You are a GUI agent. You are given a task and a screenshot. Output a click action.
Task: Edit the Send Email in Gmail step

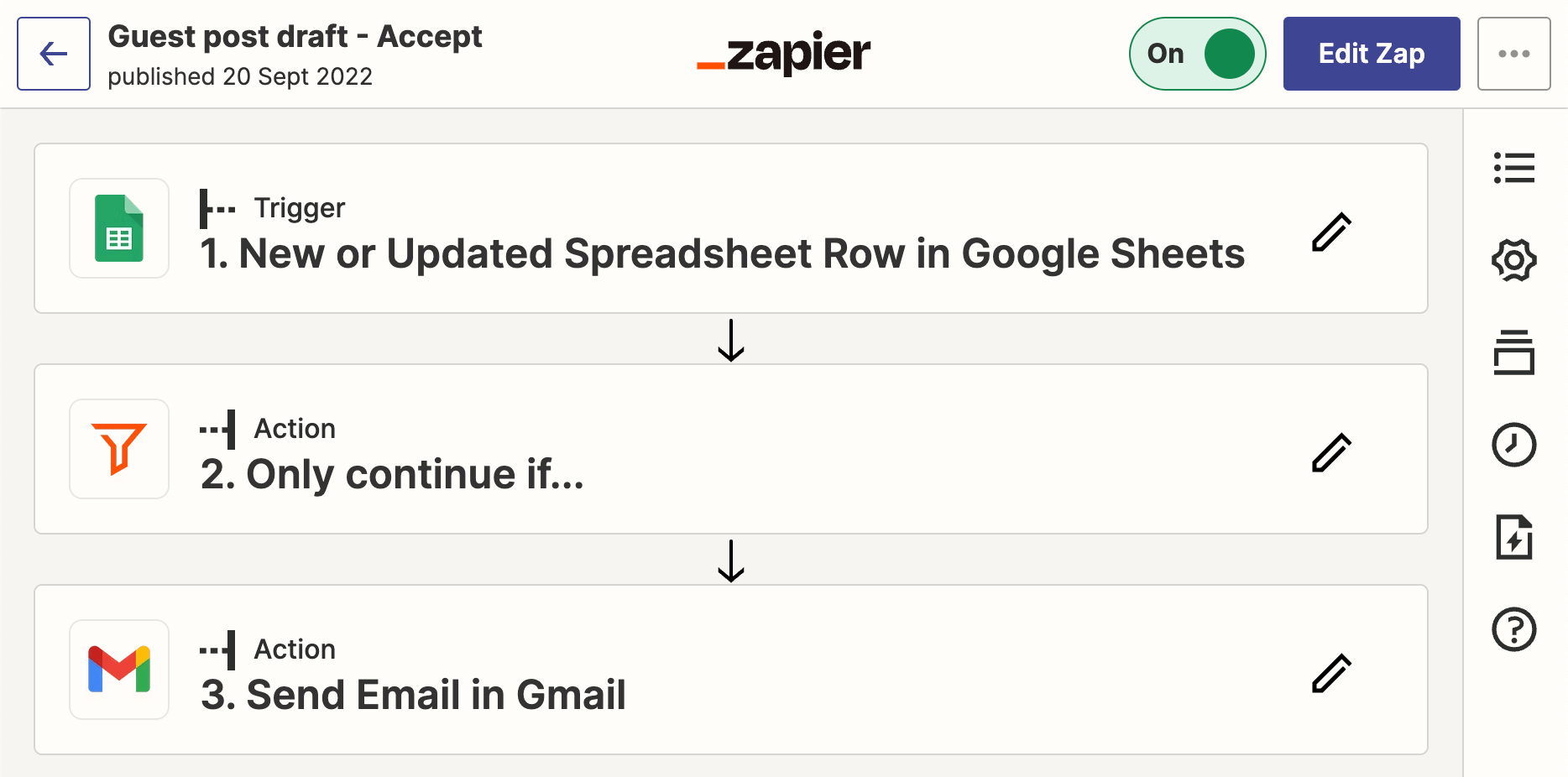point(1330,671)
